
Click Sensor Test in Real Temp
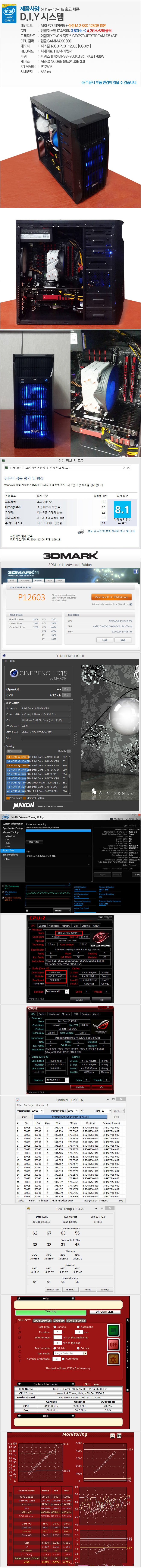(x=53, y=1289)
